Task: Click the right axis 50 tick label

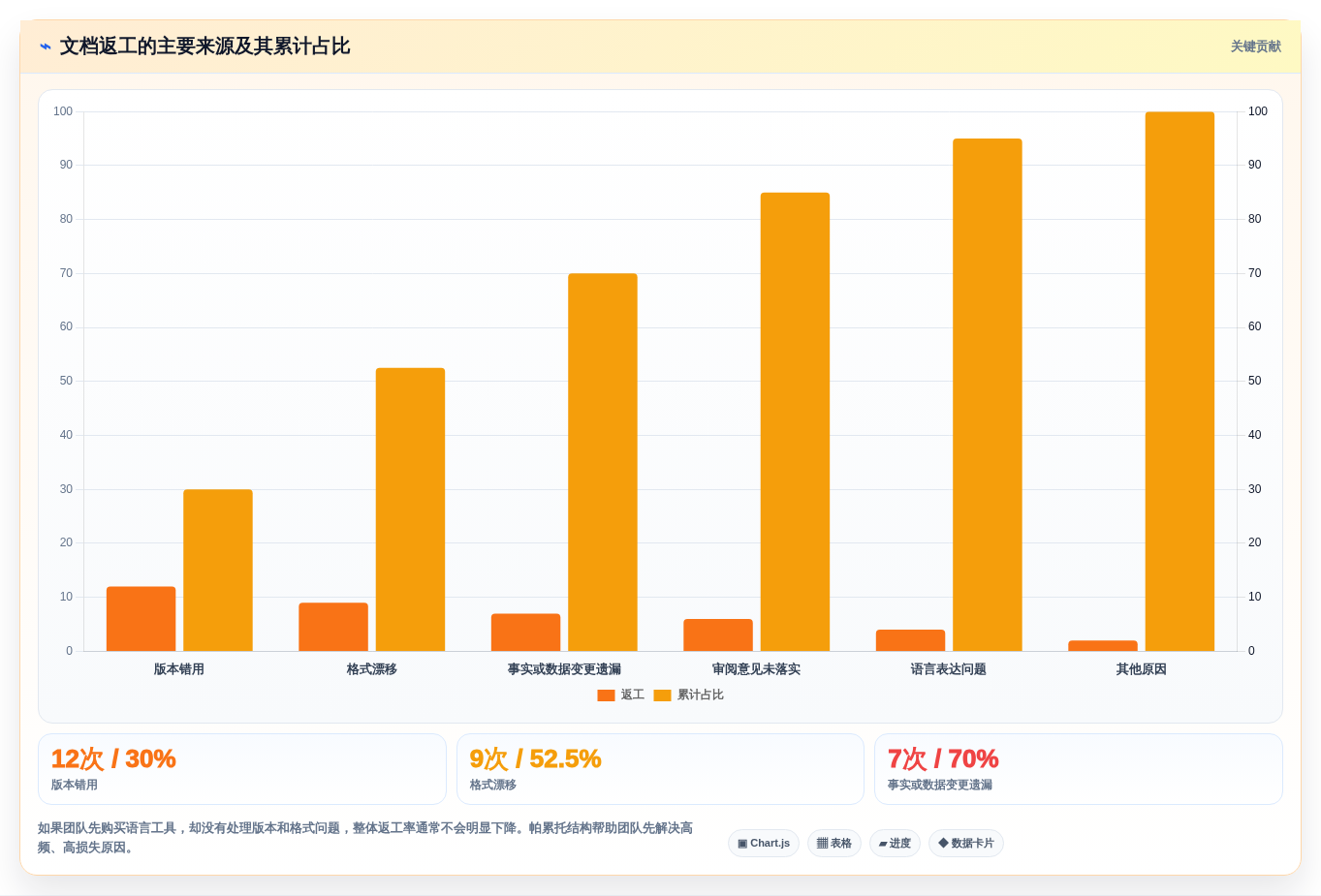Action: click(x=1255, y=381)
